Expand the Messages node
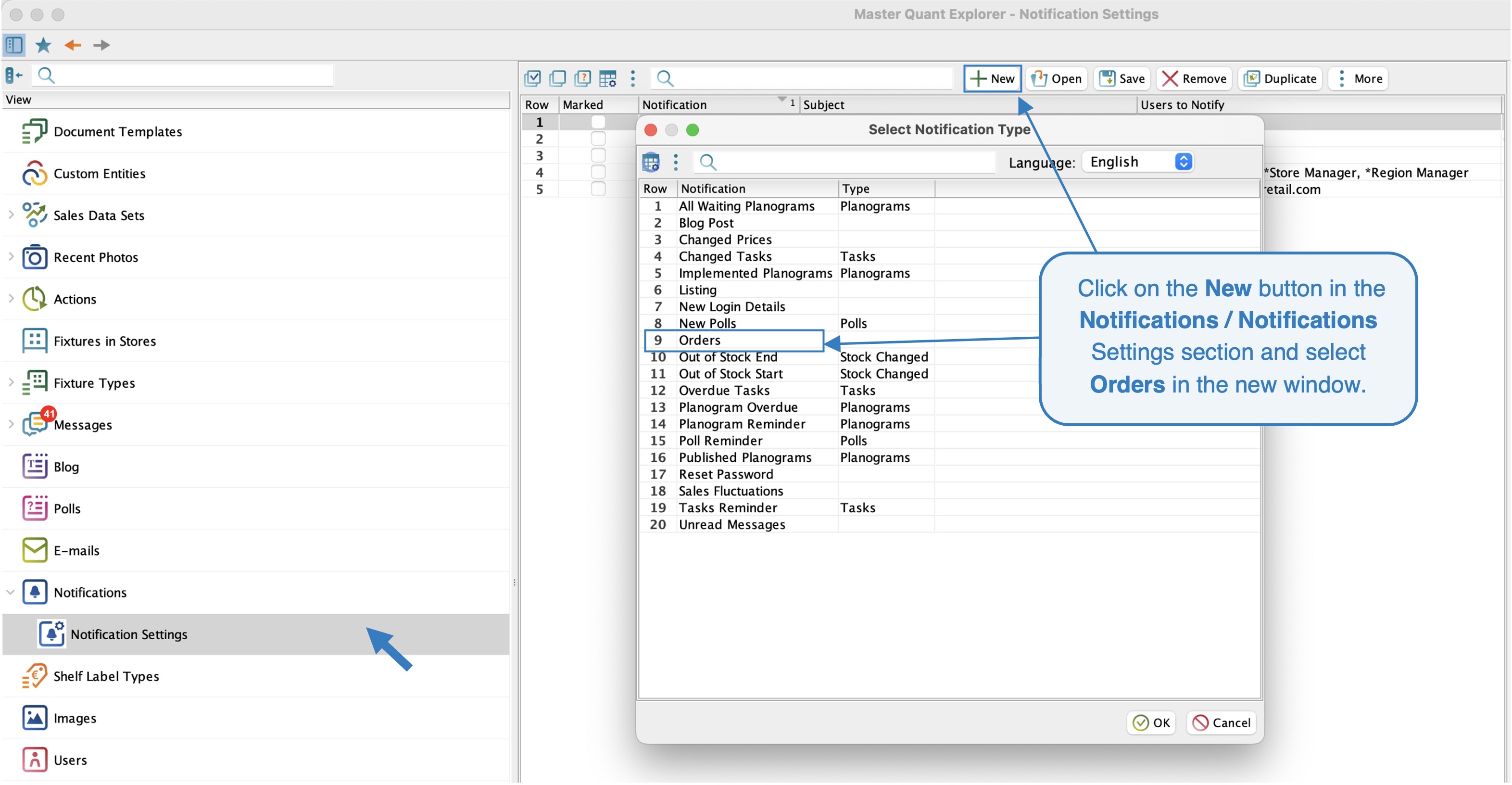This screenshot has height=785, width=1512. tap(11, 425)
